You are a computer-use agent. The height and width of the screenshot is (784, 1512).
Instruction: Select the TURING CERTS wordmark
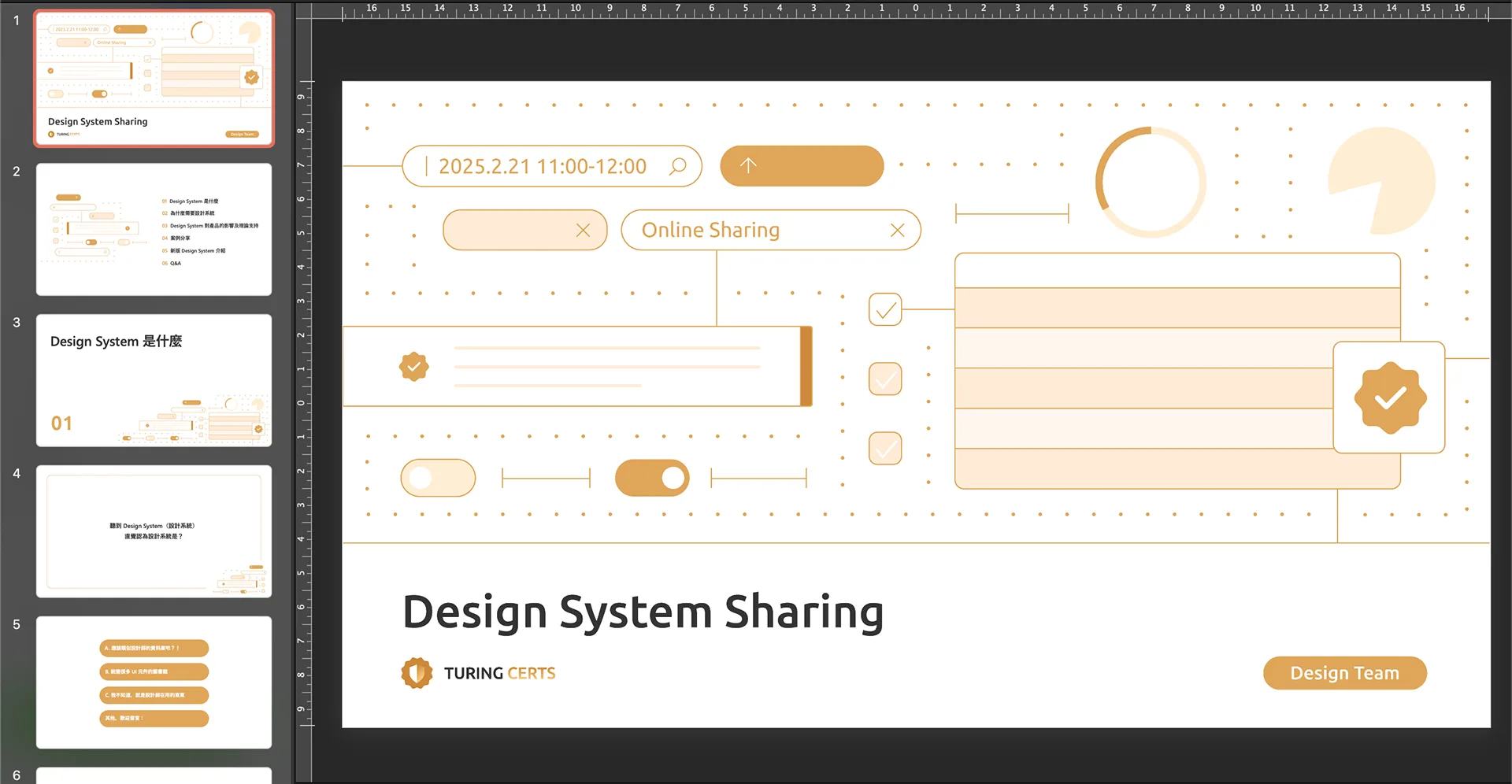click(x=499, y=673)
